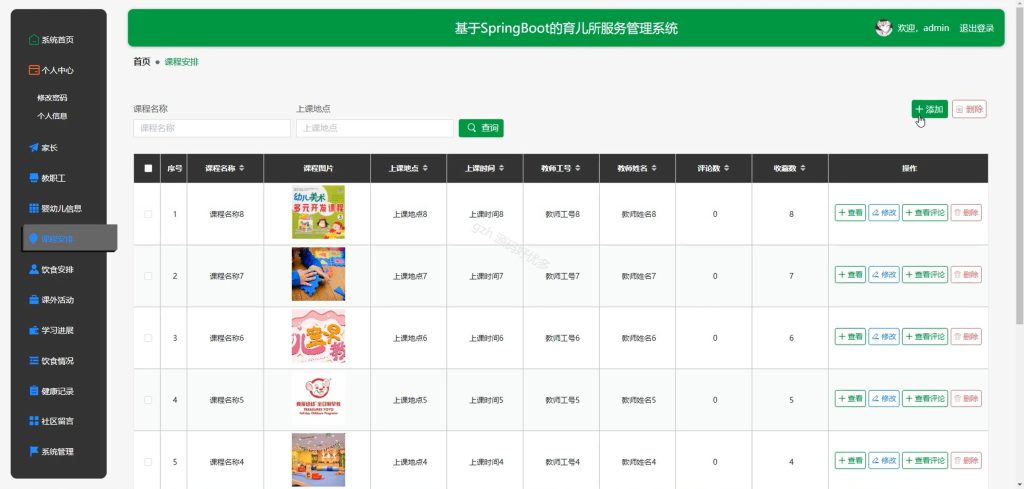Sort table by 收藏数 column arrows
The height and width of the screenshot is (489, 1024).
pos(803,168)
